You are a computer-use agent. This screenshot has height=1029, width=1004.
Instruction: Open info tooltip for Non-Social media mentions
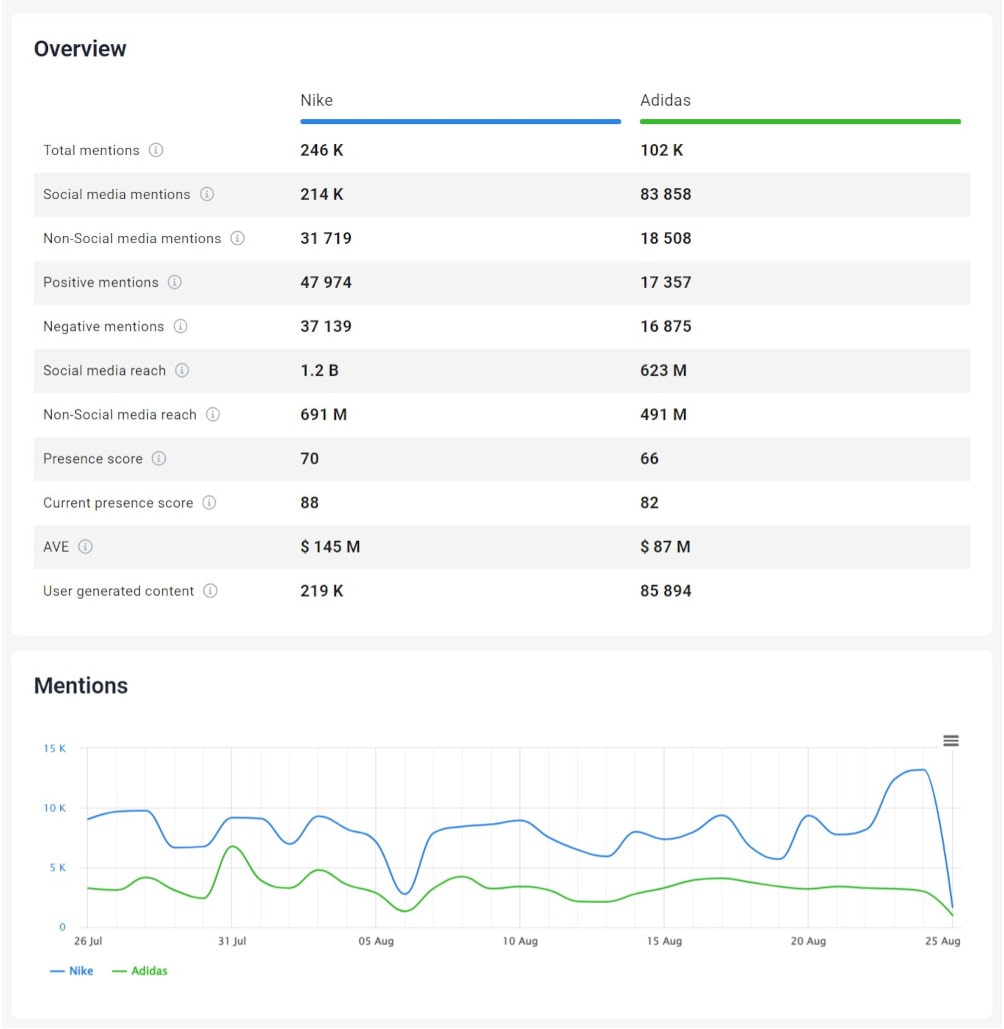(x=238, y=238)
